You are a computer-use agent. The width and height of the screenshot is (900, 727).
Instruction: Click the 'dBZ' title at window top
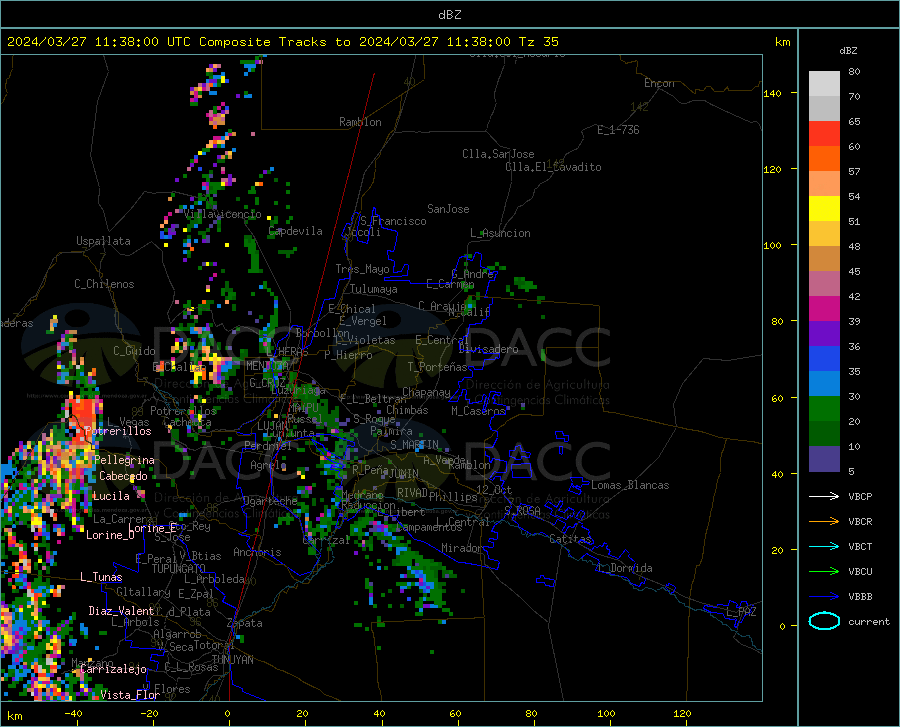click(449, 15)
